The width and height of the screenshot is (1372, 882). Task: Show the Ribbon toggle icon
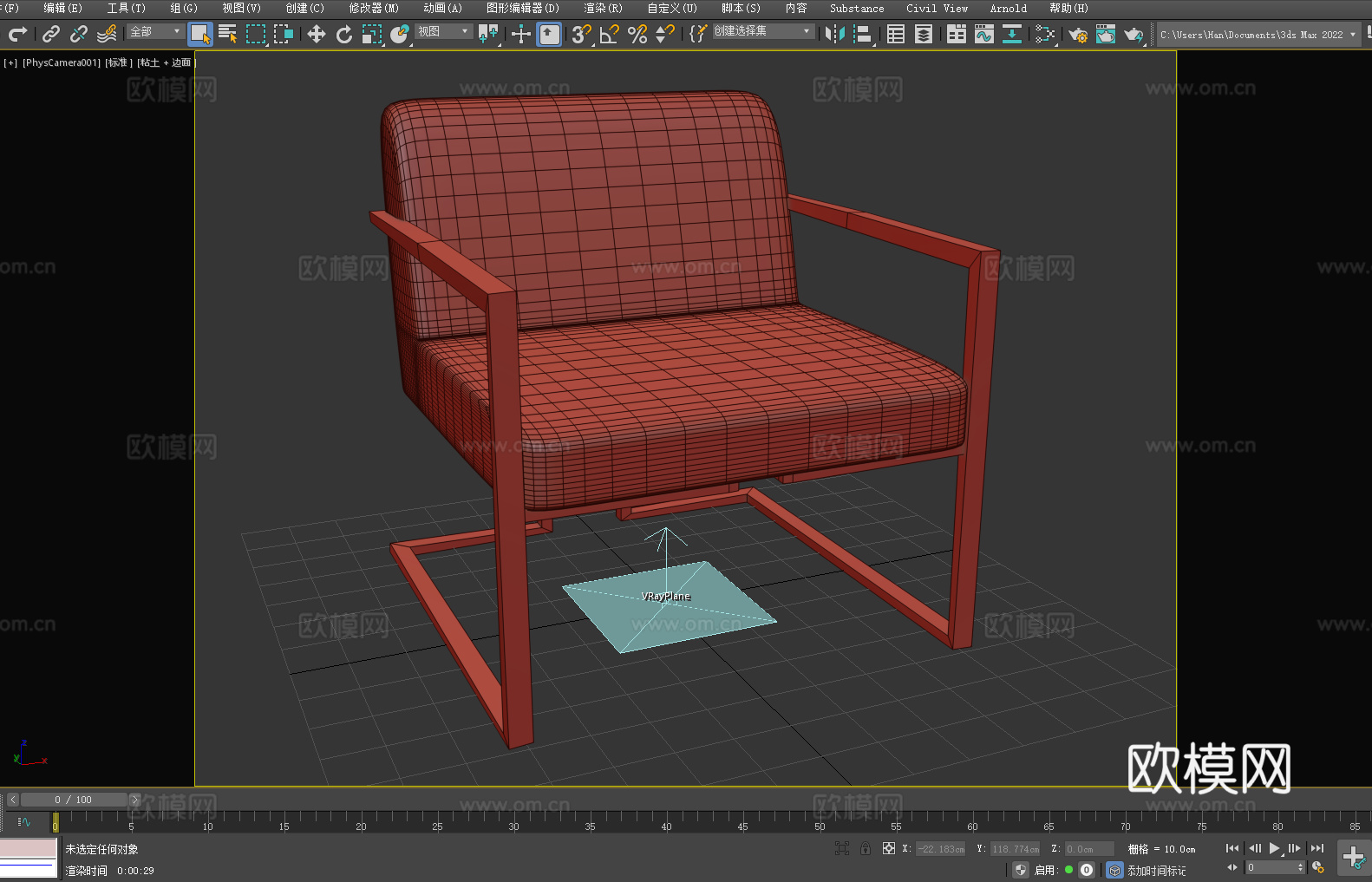[x=957, y=34]
